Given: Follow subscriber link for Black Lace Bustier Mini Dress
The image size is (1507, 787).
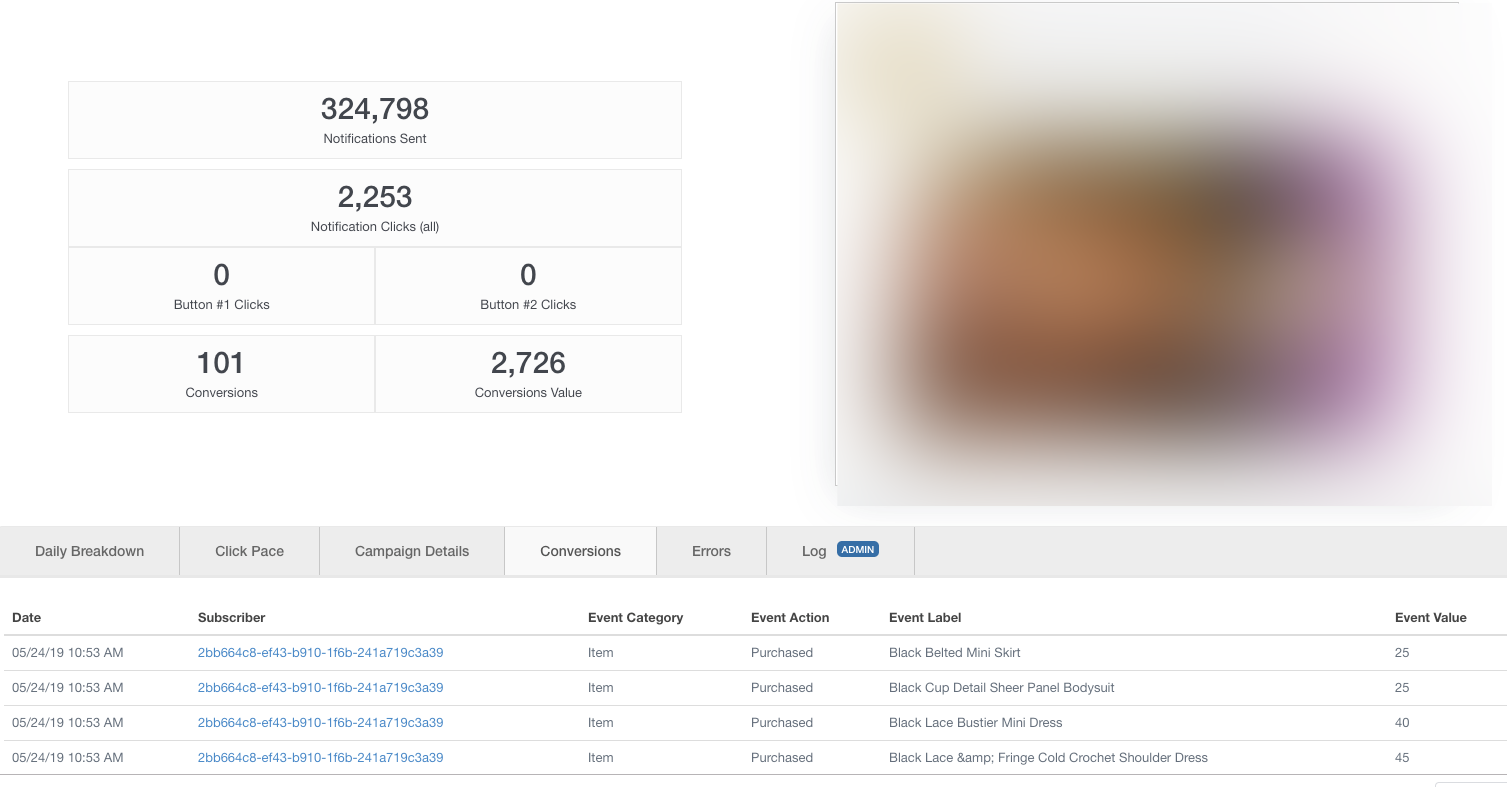Looking at the screenshot, I should tap(321, 723).
